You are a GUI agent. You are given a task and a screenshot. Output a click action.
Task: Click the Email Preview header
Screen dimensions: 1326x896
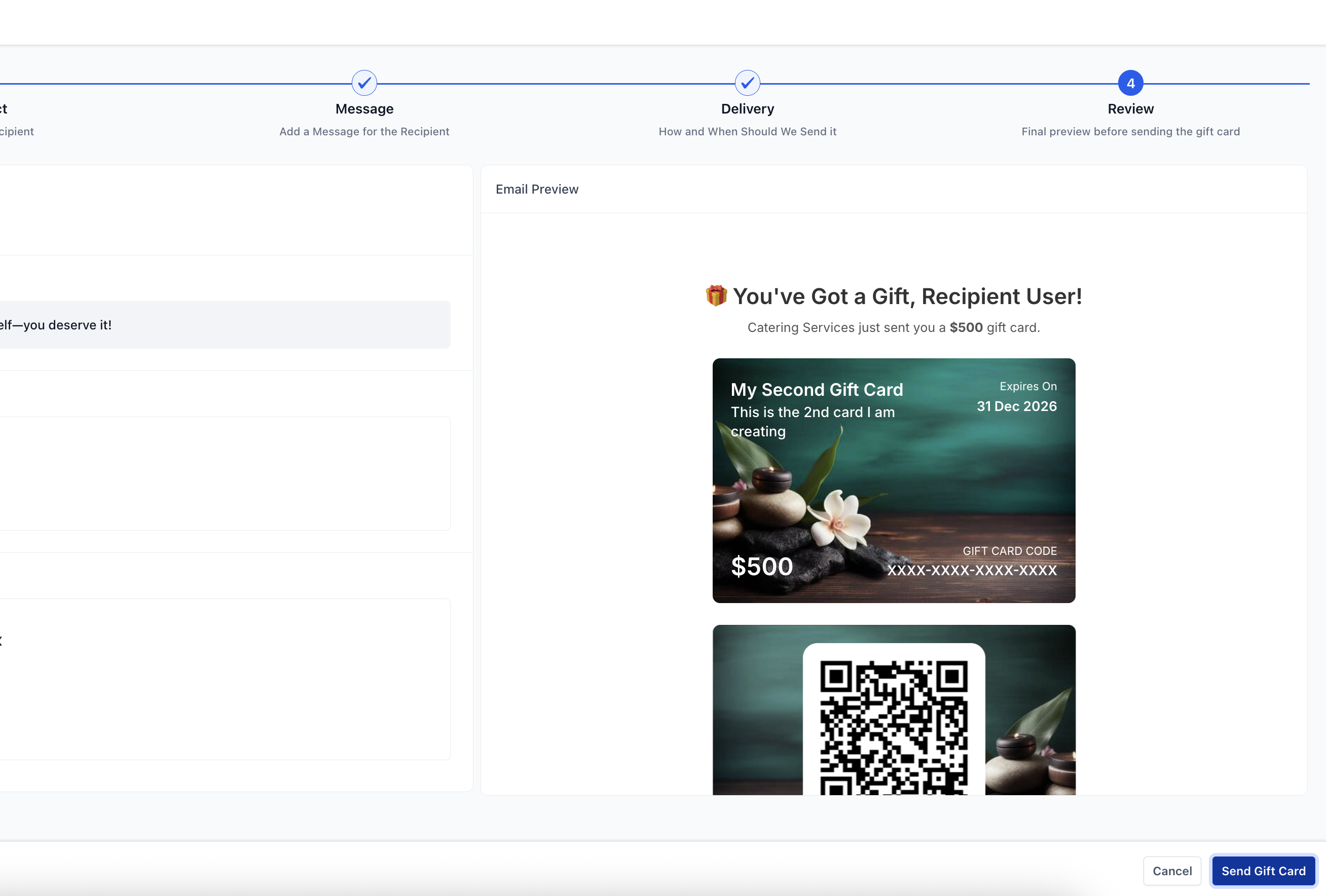coord(536,190)
